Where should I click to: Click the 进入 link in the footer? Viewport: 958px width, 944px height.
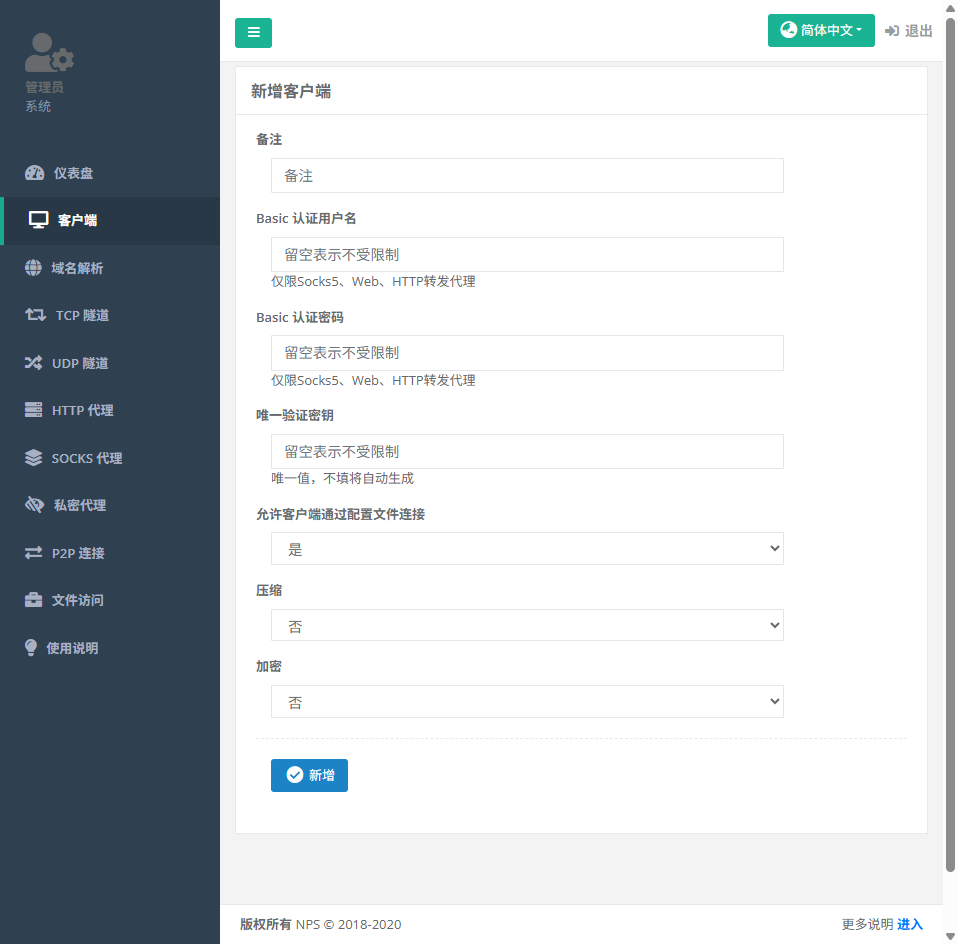[x=910, y=924]
